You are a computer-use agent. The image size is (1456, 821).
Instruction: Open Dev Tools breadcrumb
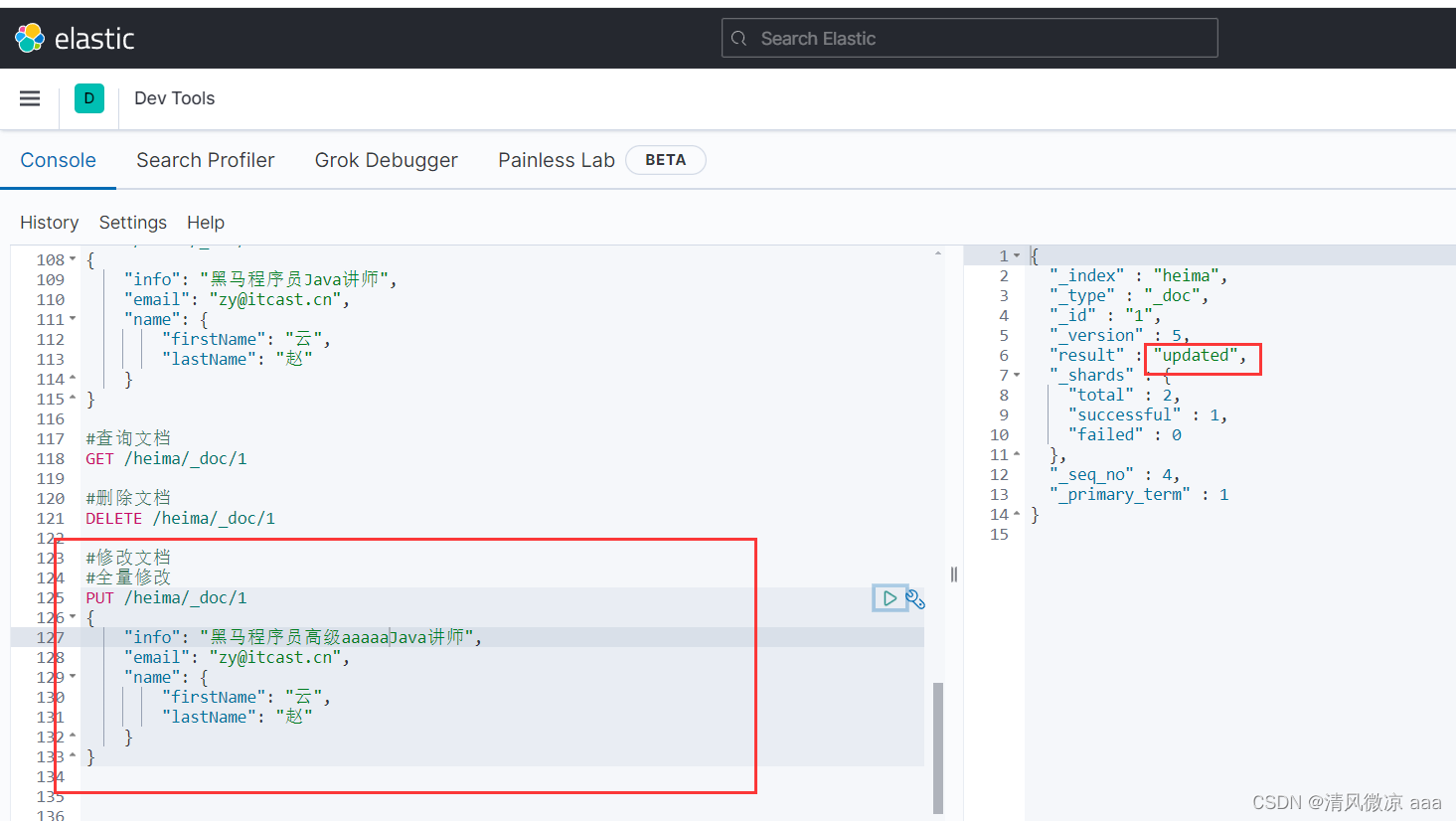point(175,98)
